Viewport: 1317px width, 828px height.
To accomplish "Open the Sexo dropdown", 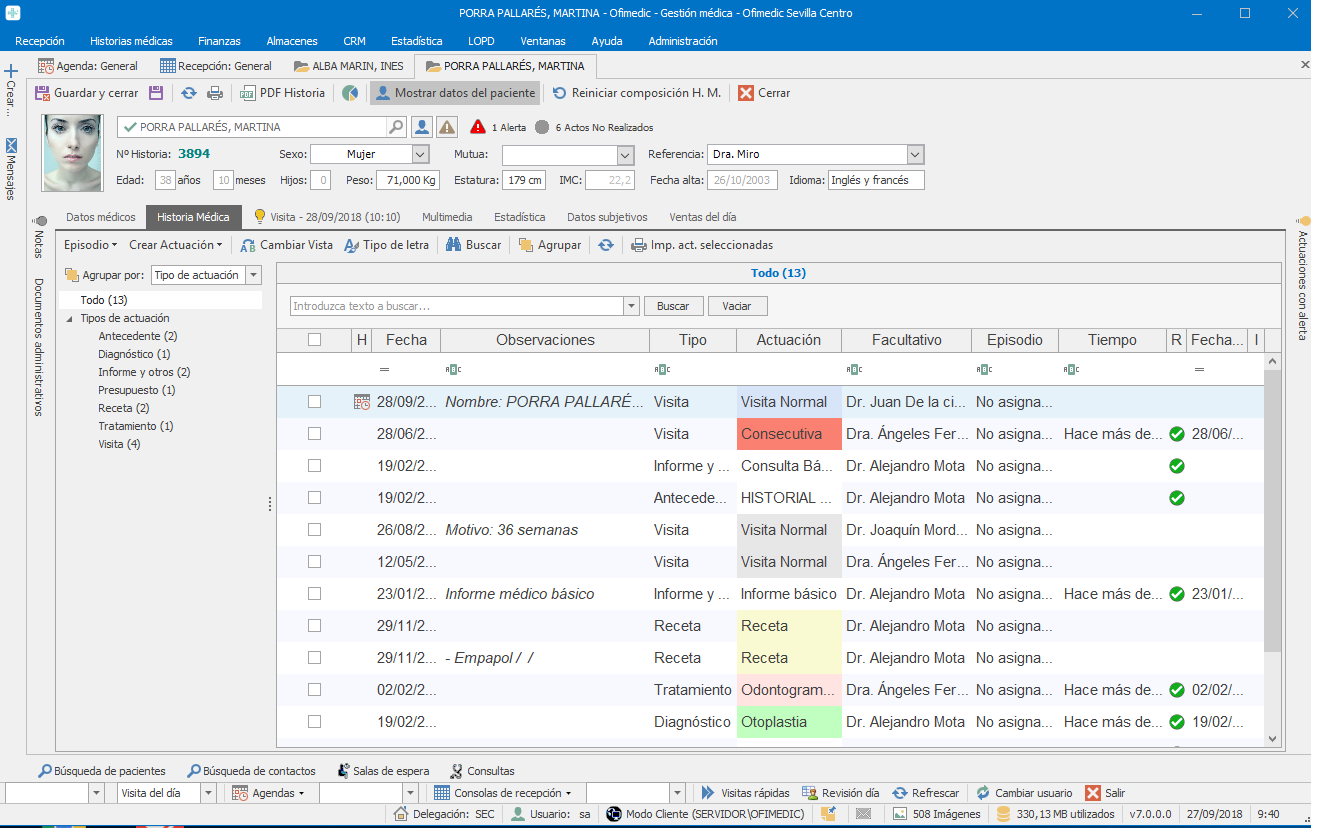I will click(420, 155).
